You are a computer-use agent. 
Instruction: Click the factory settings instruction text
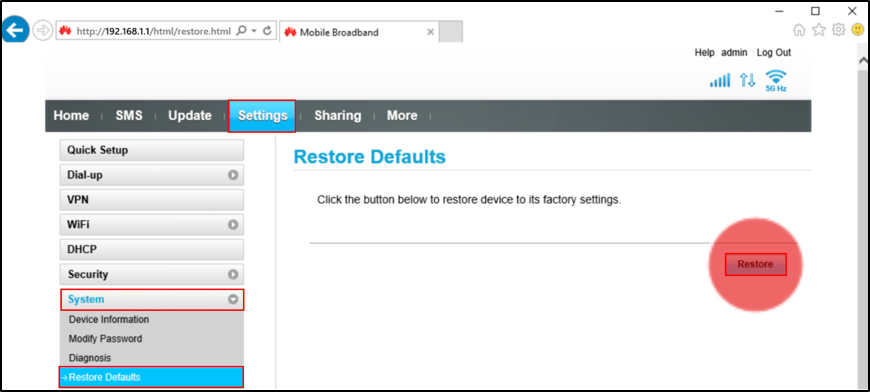tap(469, 200)
